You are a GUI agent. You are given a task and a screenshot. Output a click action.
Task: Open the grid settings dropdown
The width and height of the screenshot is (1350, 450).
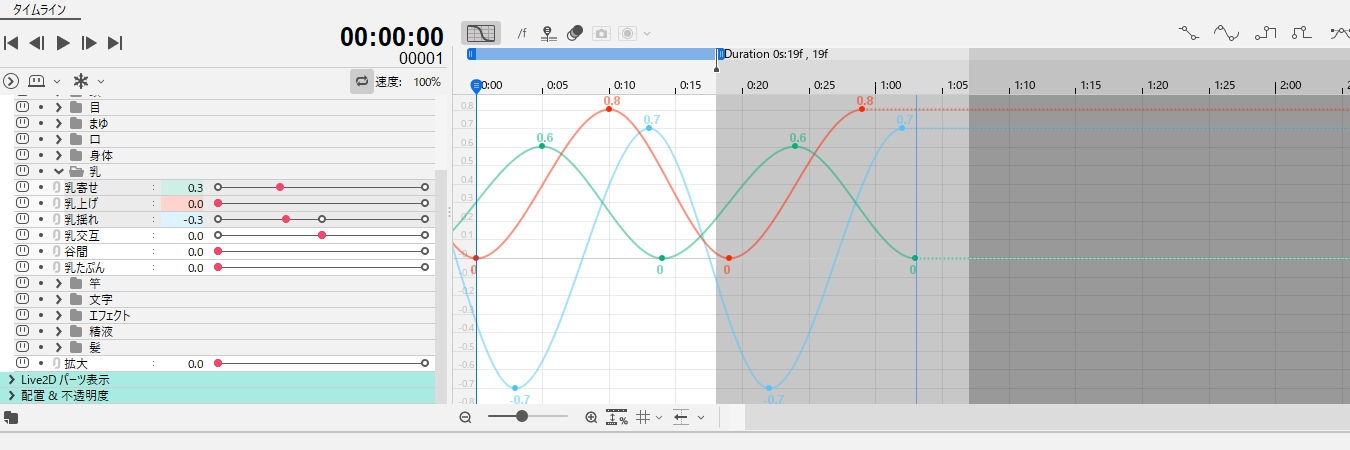pyautogui.click(x=650, y=417)
